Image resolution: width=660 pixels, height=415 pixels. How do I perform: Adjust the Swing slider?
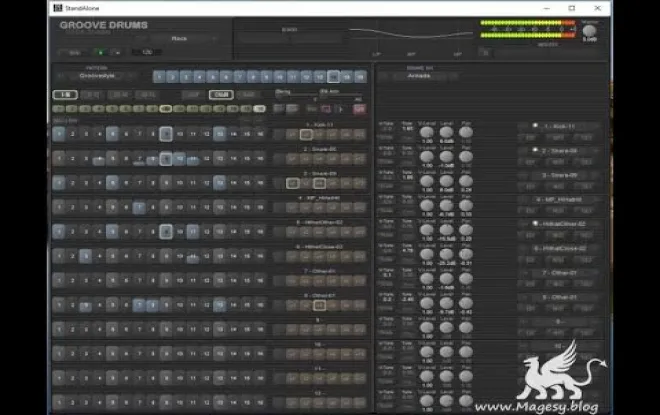[295, 97]
